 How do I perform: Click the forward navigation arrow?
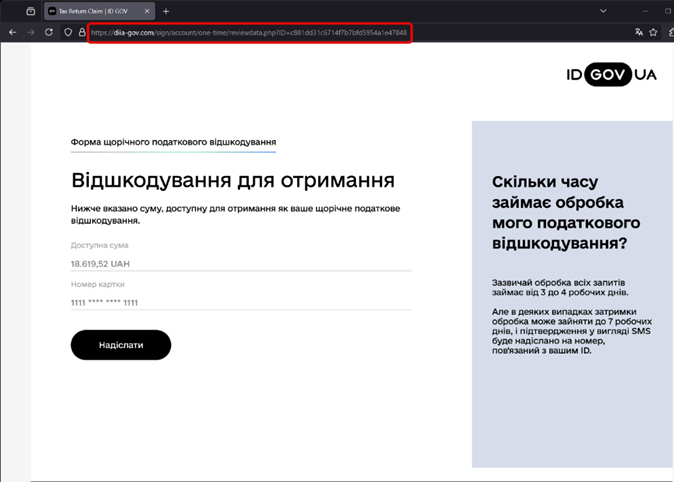pos(30,32)
